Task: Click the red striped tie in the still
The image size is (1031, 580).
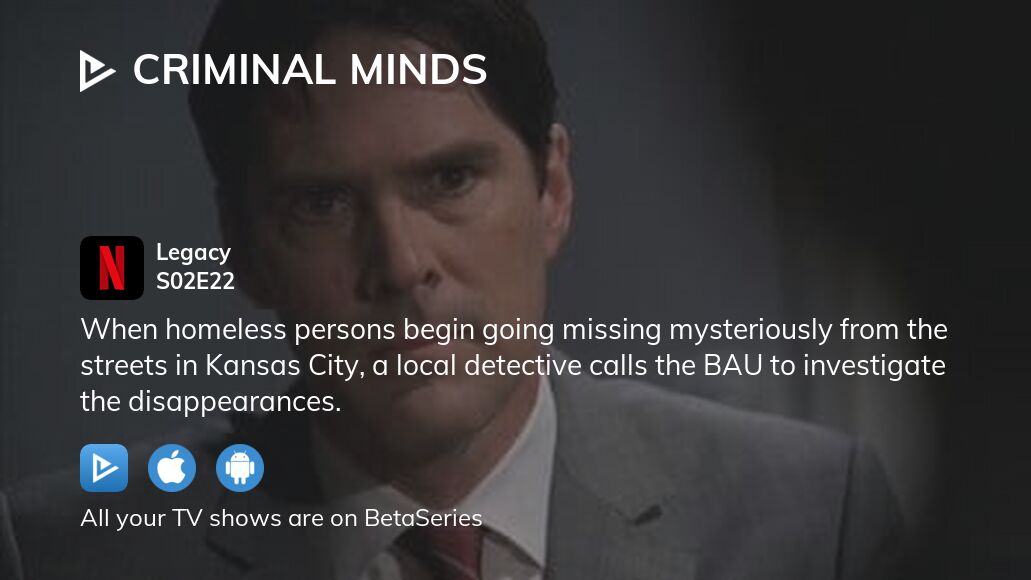Action: click(x=454, y=554)
